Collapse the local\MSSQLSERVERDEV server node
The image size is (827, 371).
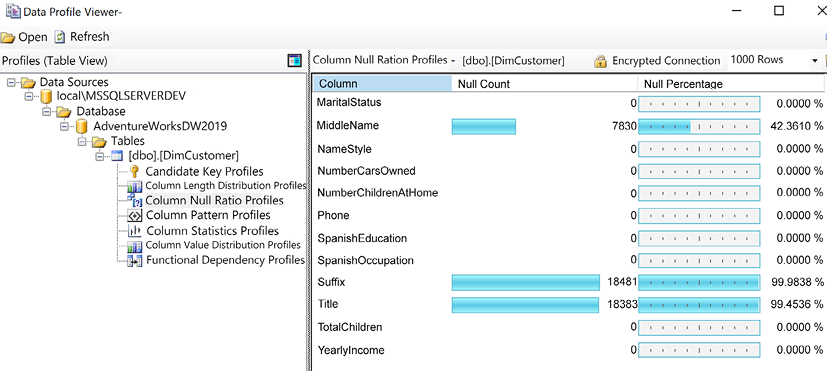click(x=29, y=97)
